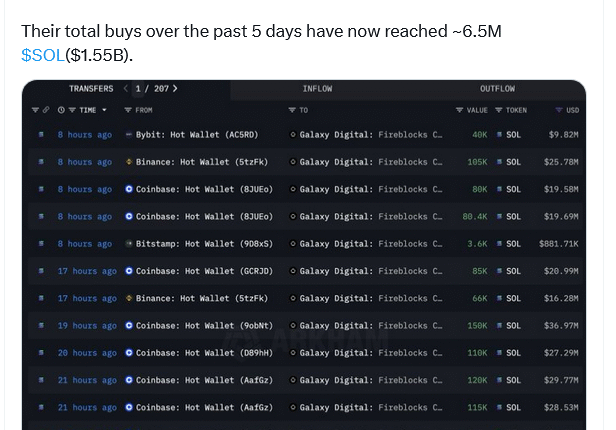The height and width of the screenshot is (430, 616).
Task: Go to previous transfers page arrow
Action: (x=125, y=89)
